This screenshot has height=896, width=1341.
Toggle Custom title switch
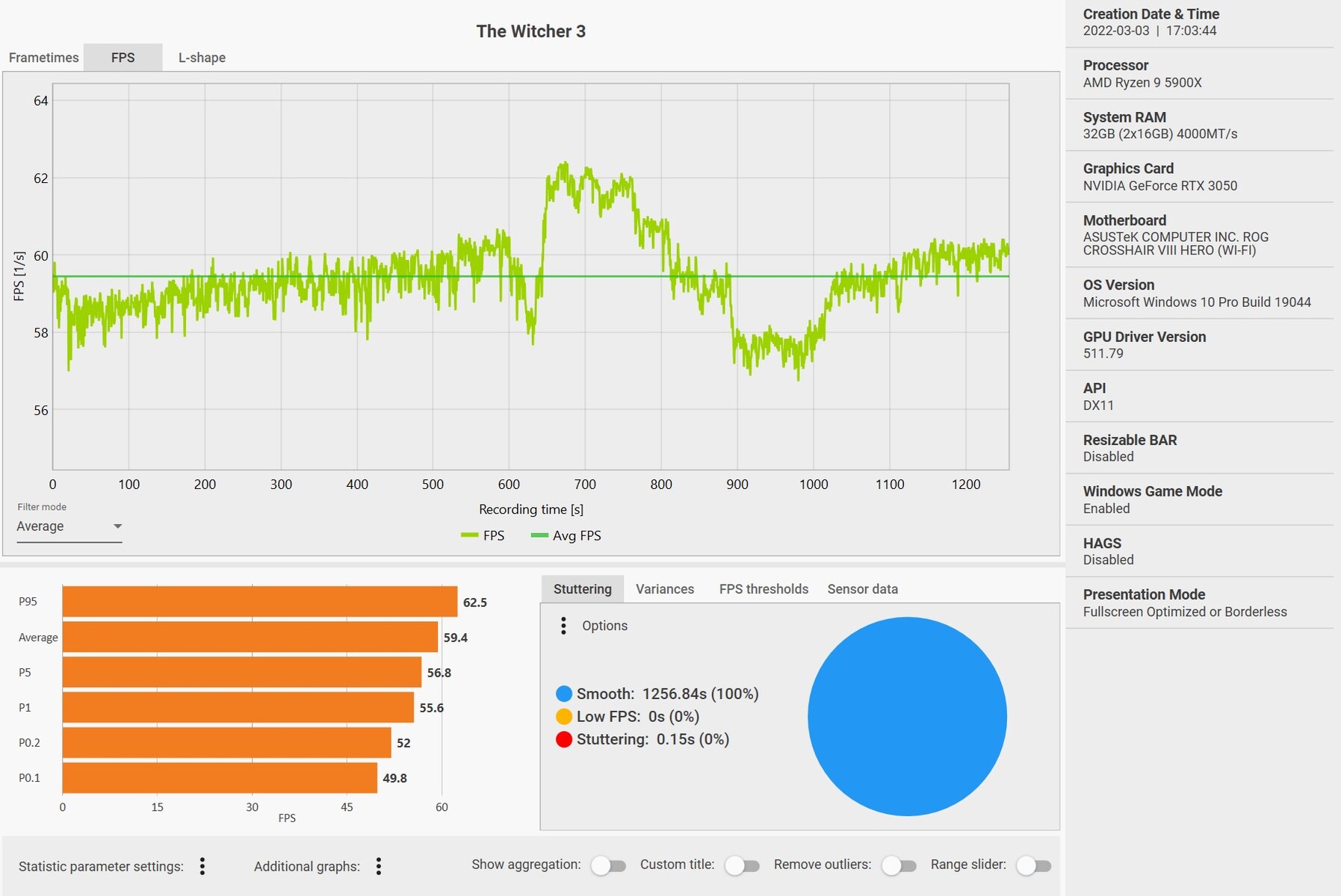coord(742,865)
